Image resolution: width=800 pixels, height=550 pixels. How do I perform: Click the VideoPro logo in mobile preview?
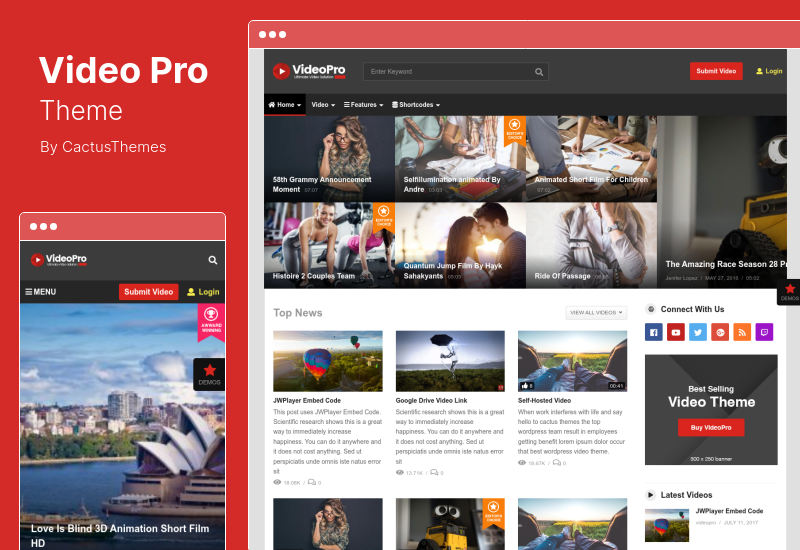coord(59,260)
